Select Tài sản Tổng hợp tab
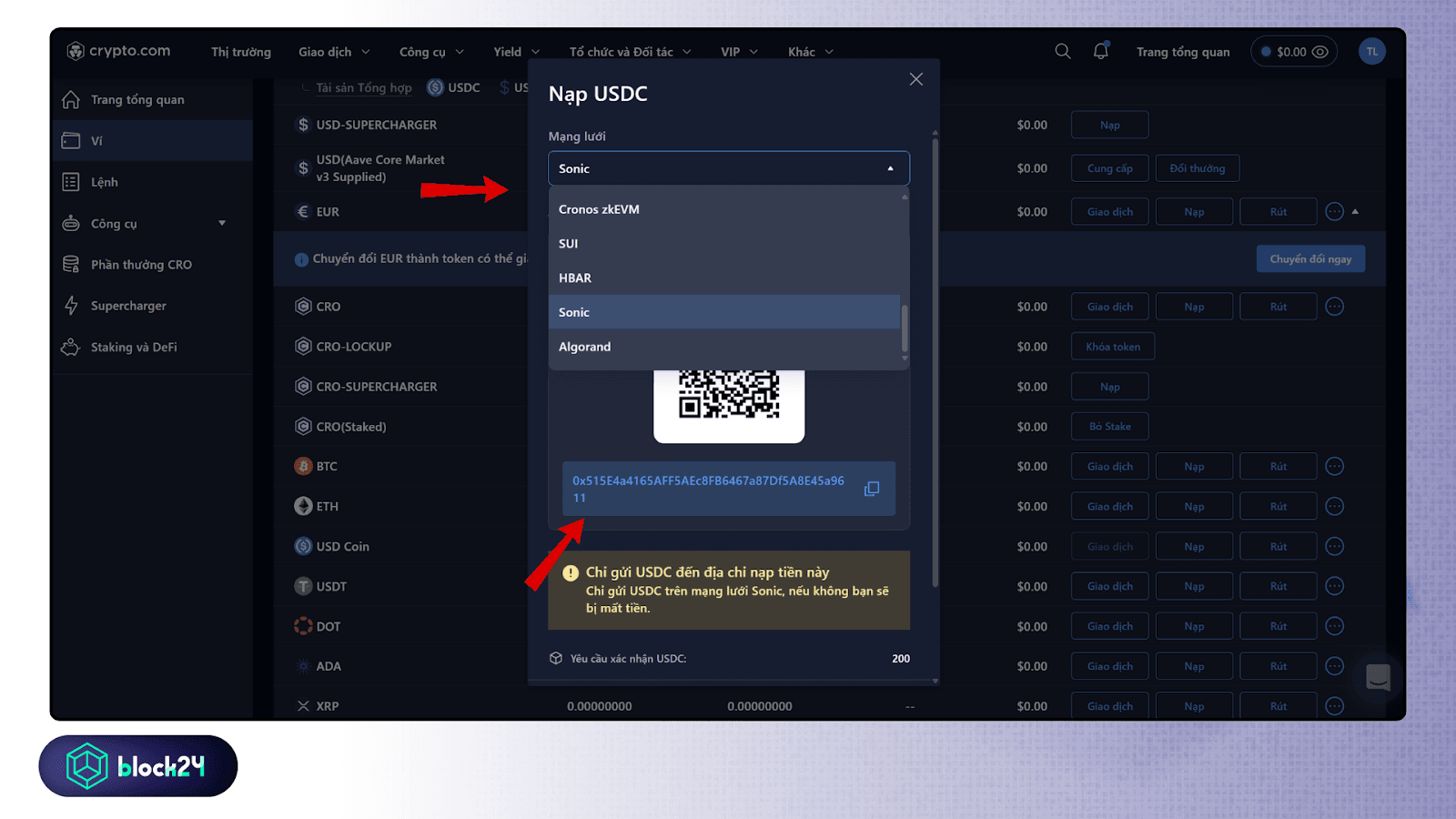Viewport: 1456px width, 819px height. click(x=364, y=87)
